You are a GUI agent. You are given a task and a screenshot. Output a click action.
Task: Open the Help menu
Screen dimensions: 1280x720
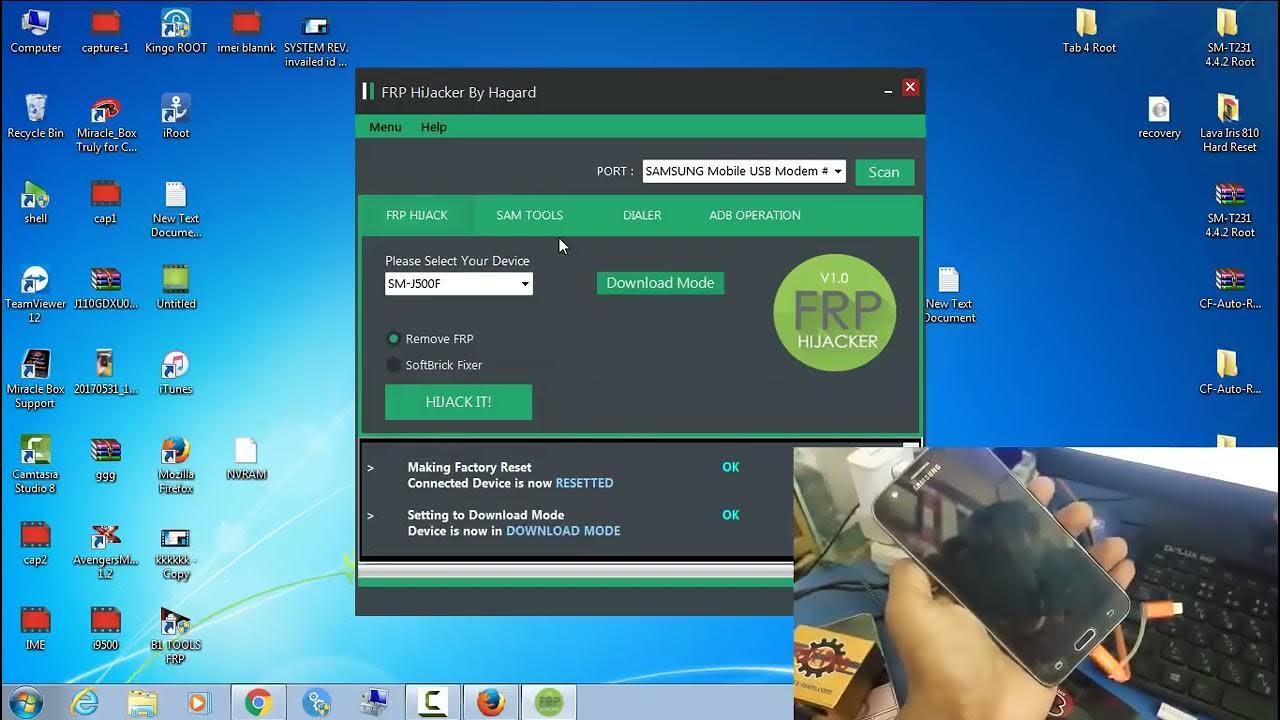coord(434,127)
